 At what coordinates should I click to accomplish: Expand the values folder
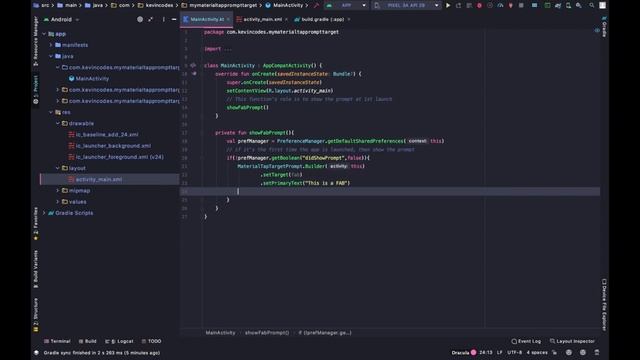tap(58, 202)
